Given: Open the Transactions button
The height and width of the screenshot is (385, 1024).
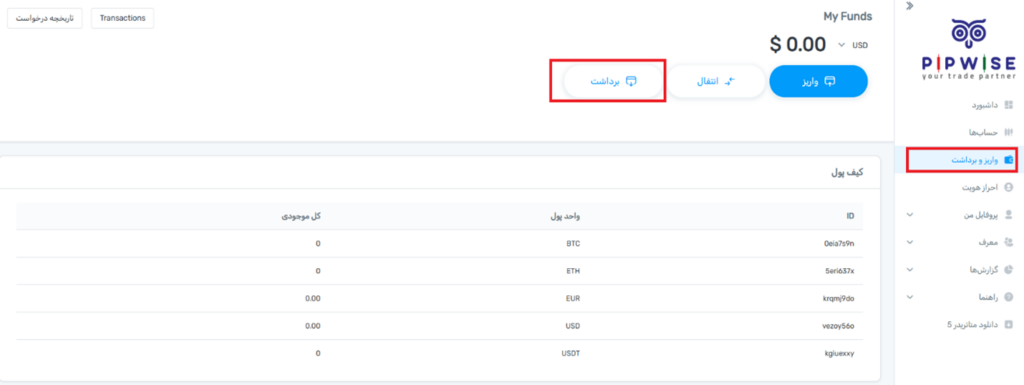Looking at the screenshot, I should pos(123,18).
